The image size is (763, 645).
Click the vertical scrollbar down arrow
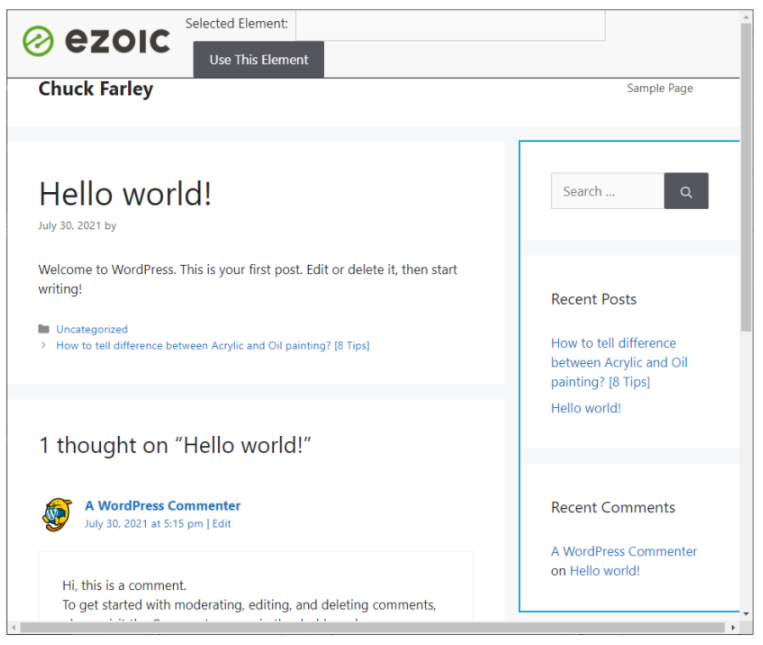click(x=746, y=613)
